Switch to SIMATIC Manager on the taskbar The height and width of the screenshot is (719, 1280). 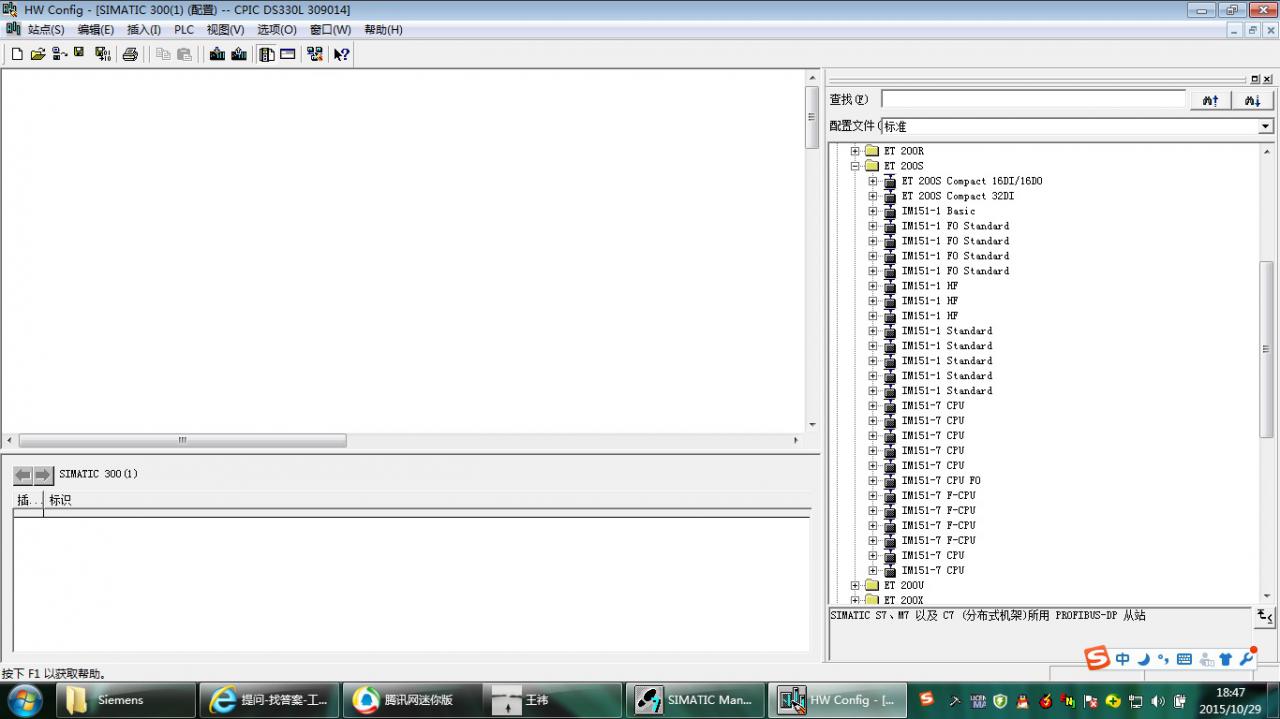coord(696,700)
